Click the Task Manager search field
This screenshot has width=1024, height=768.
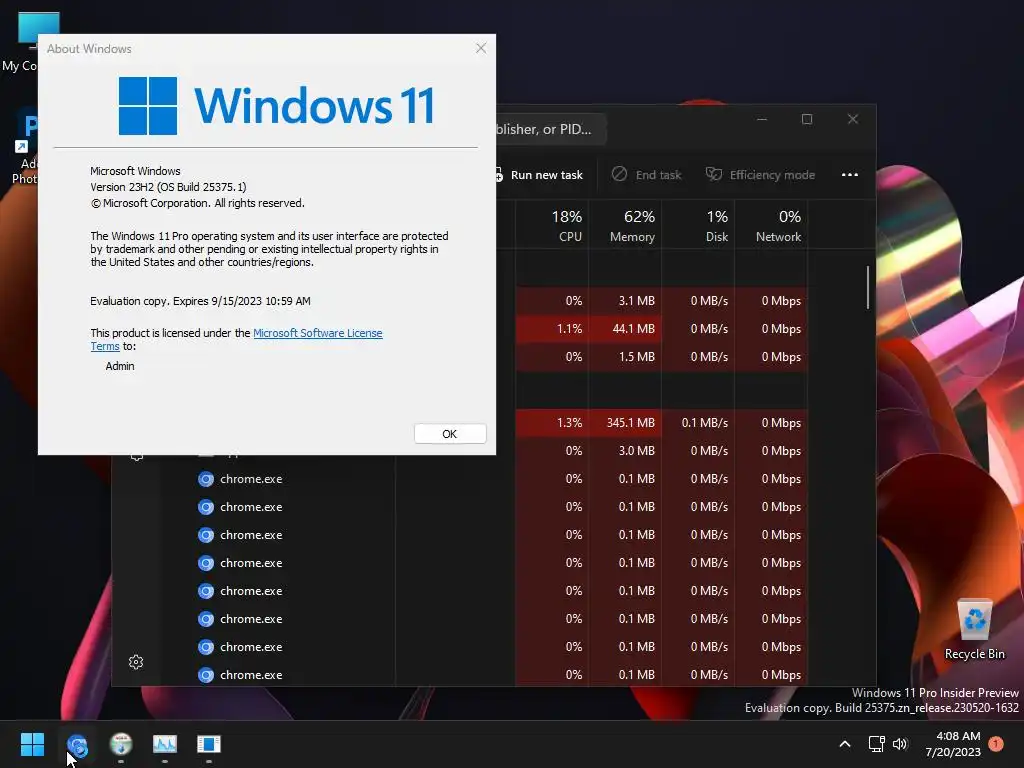click(x=551, y=129)
